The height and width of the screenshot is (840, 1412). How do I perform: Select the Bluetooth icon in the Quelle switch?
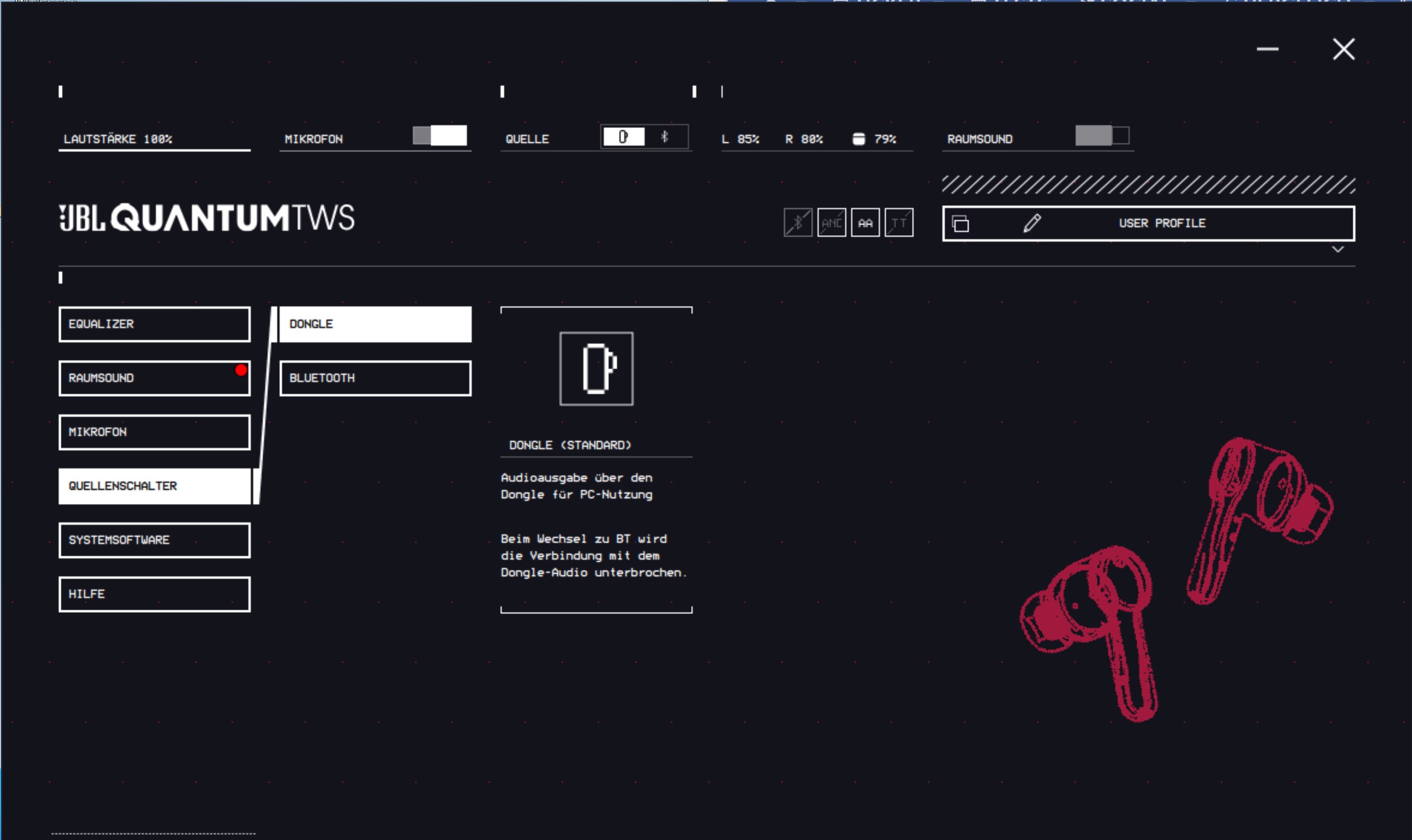(x=665, y=137)
